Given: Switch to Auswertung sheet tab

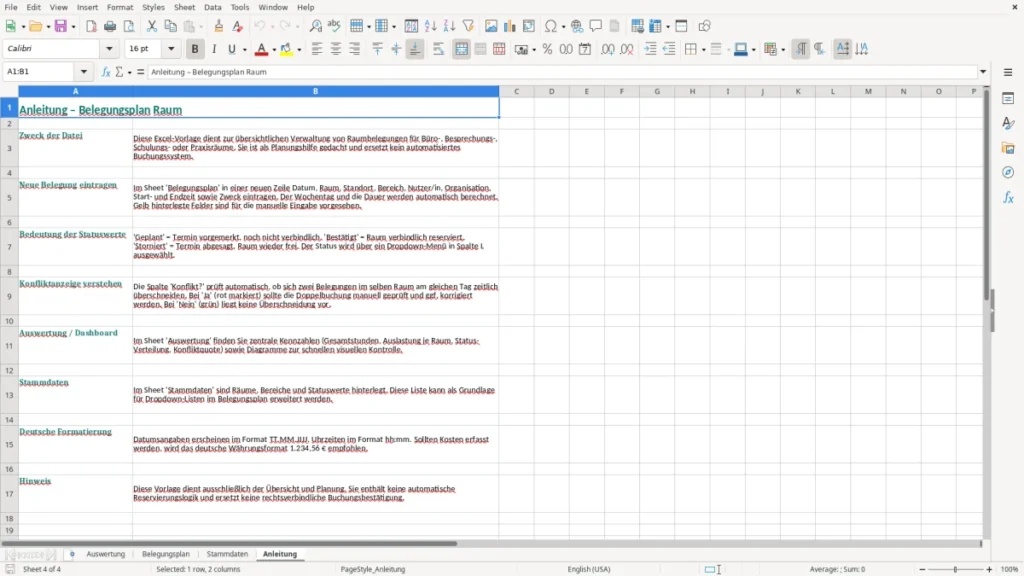Looking at the screenshot, I should 106,554.
